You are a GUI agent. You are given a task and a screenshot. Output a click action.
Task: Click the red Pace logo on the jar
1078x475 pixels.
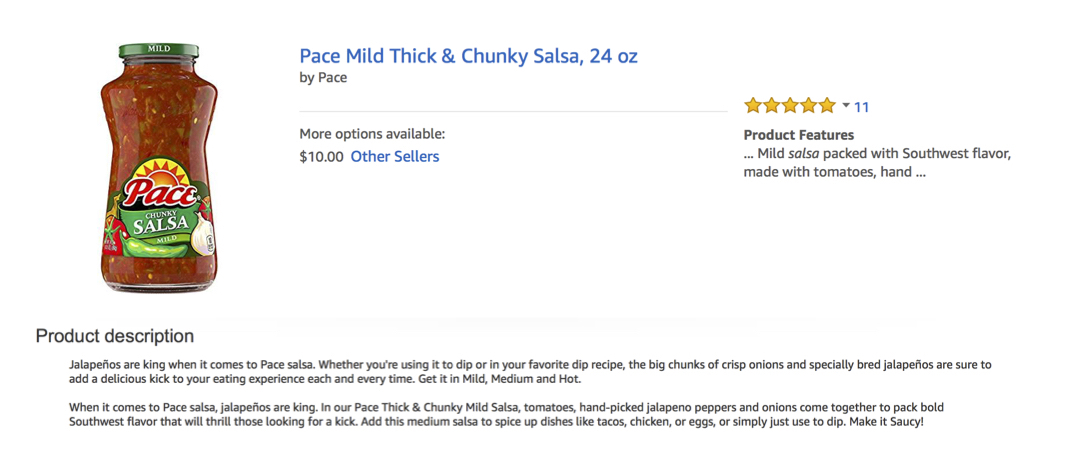[x=160, y=192]
